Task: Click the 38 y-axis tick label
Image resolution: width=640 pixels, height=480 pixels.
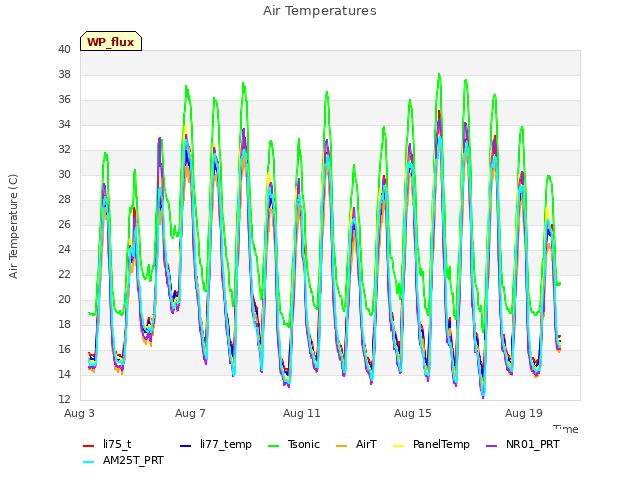Action: click(x=64, y=75)
